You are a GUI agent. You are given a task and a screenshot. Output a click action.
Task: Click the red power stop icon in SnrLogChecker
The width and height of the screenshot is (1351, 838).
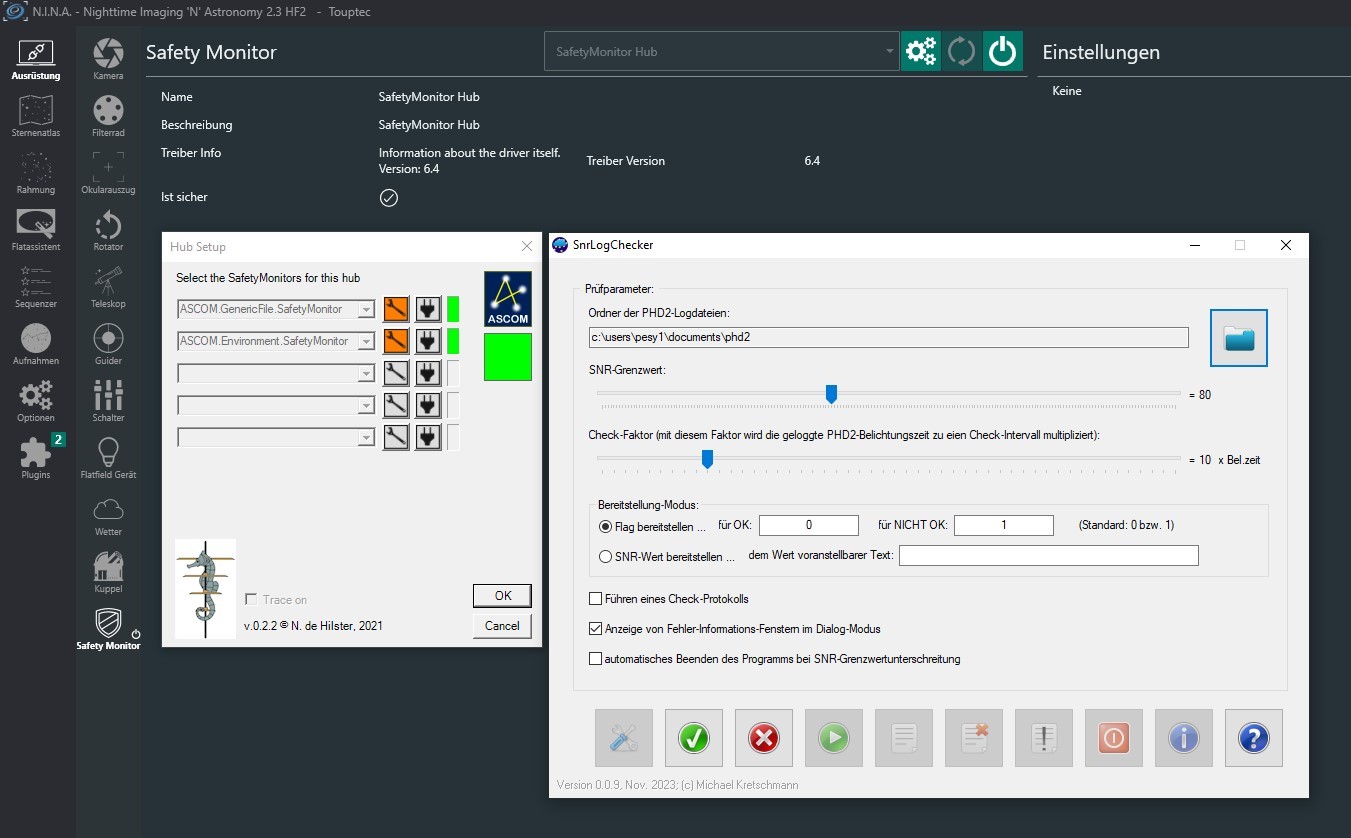tap(1114, 738)
